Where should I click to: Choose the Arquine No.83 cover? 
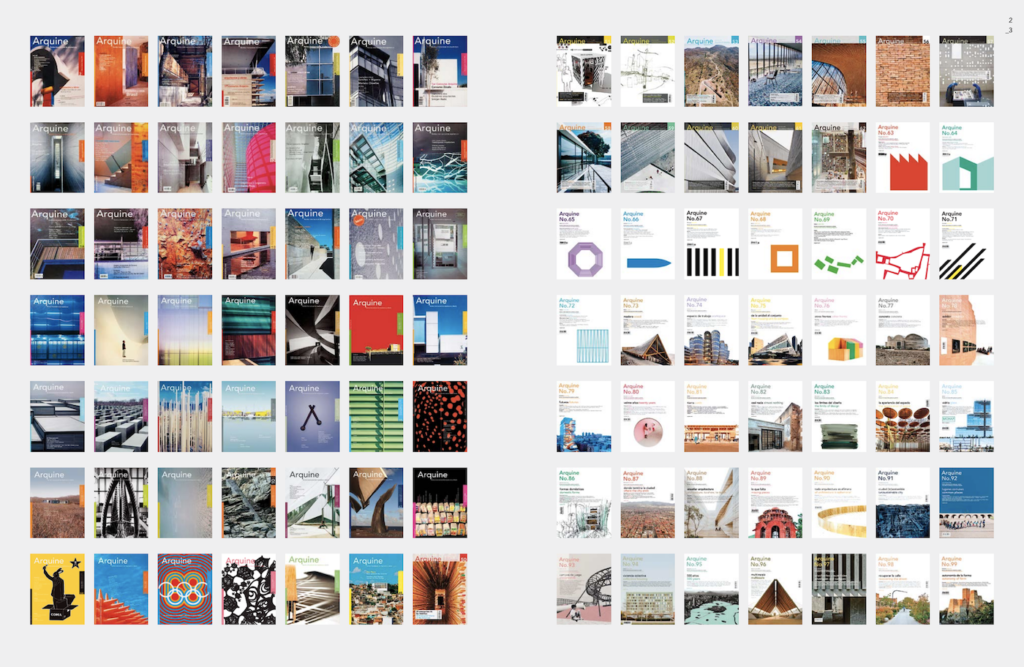[839, 416]
